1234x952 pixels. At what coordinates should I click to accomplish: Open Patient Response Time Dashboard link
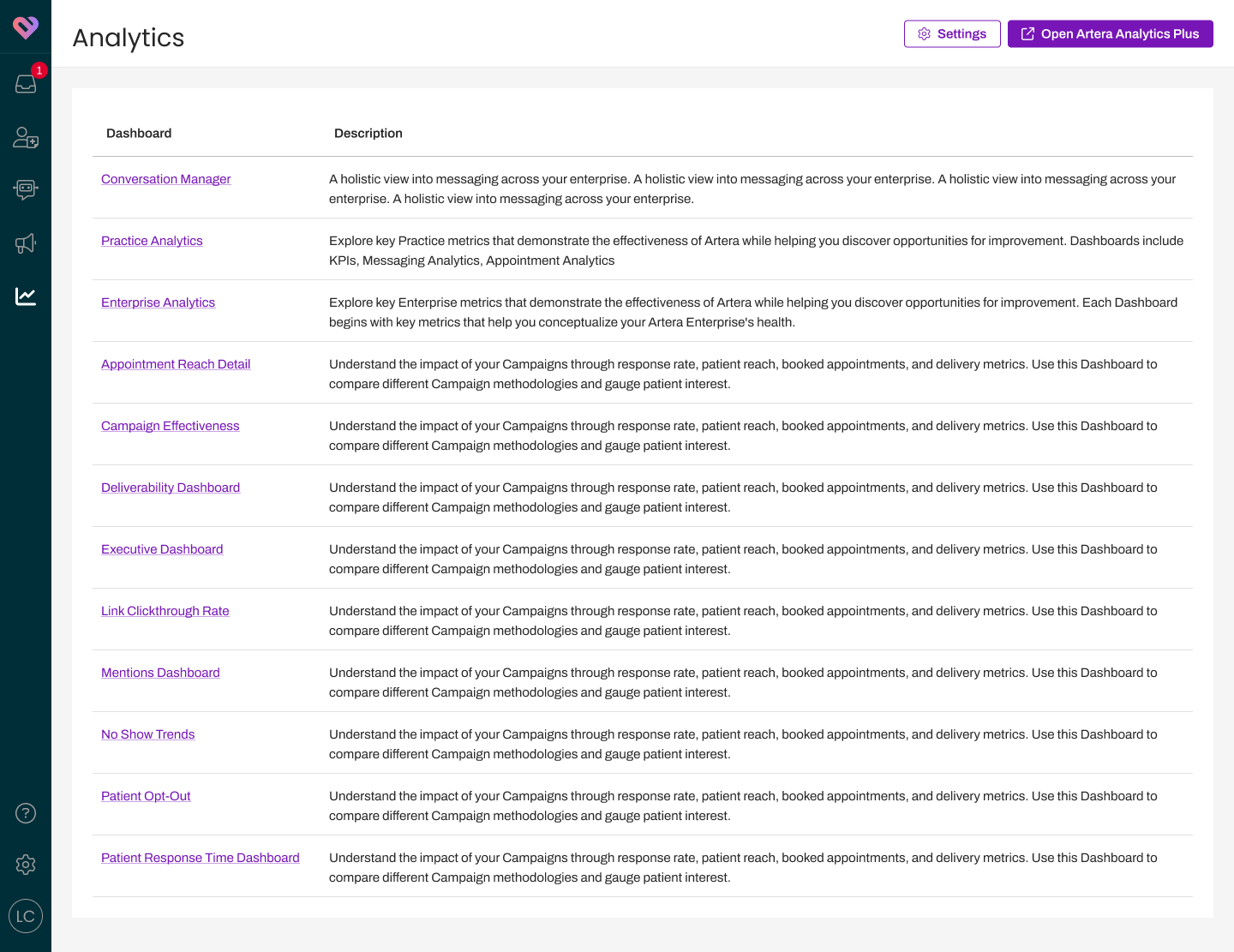pyautogui.click(x=201, y=858)
